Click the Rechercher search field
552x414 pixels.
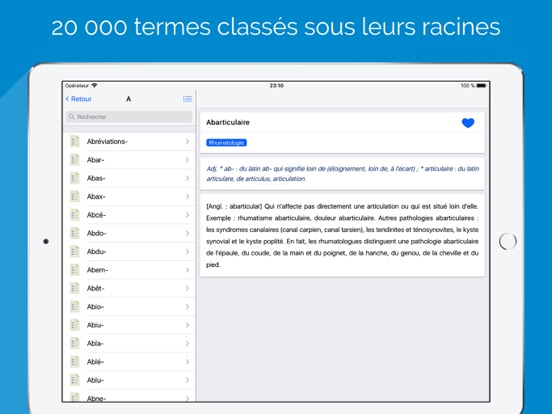129,117
